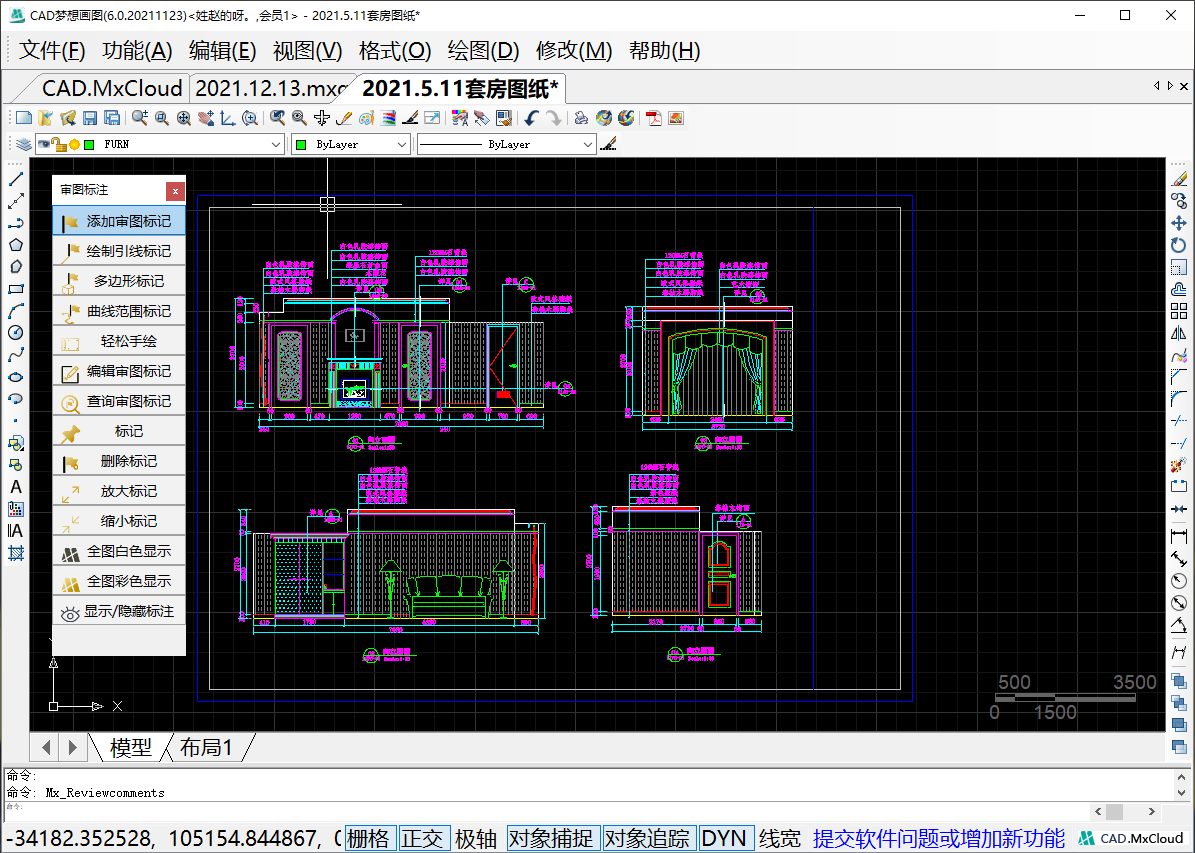
Task: Open the FURN layer dropdown
Action: coord(276,144)
